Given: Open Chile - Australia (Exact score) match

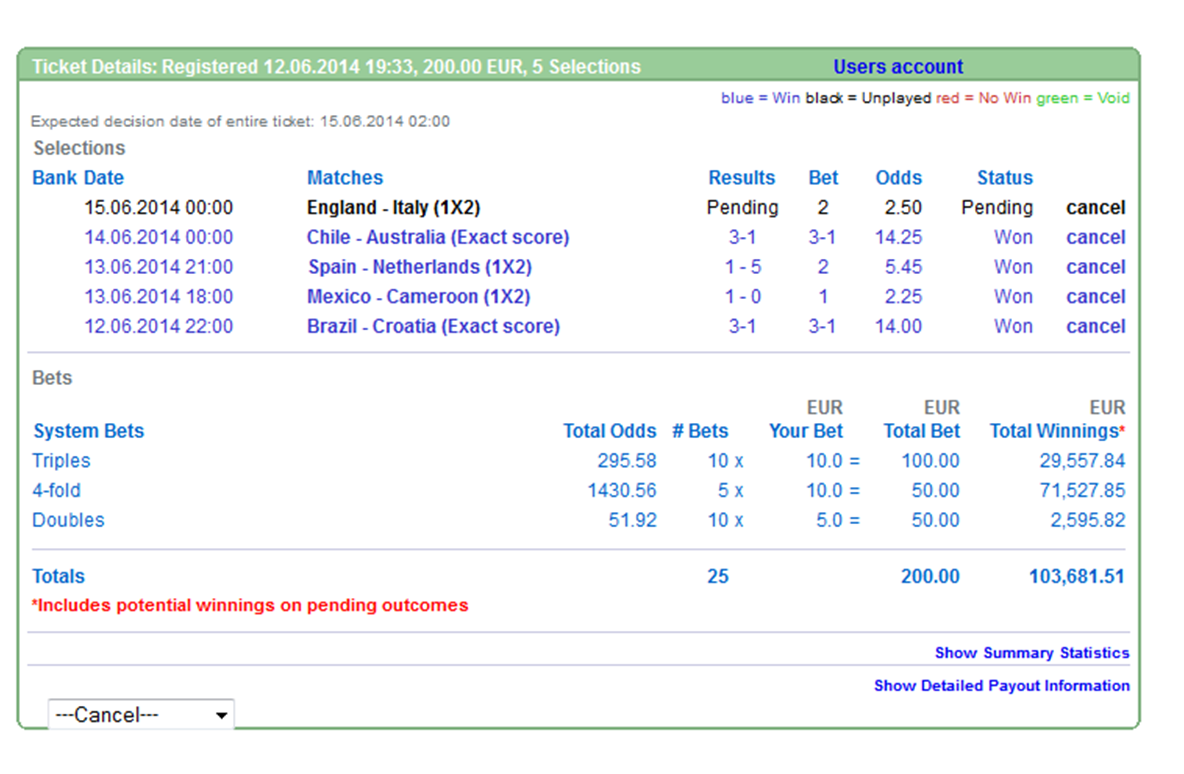Looking at the screenshot, I should point(437,238).
